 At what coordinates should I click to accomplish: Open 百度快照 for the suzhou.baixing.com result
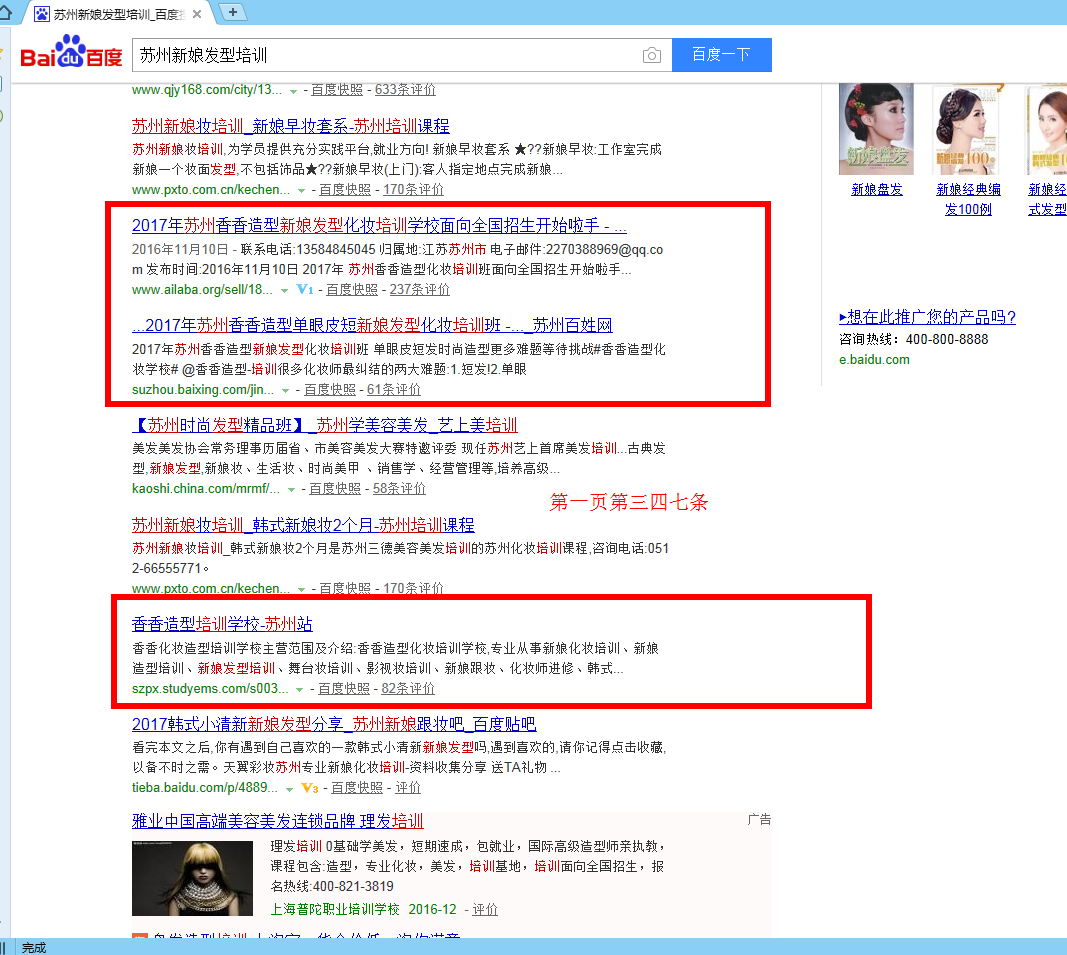click(329, 390)
